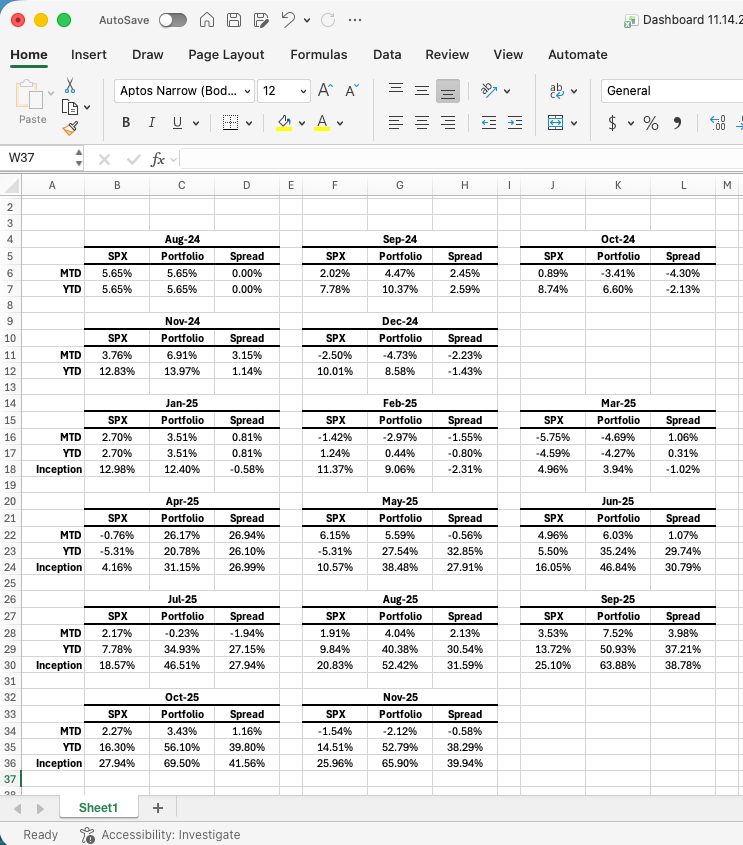Click the Format Painter brush icon
743x845 pixels.
[x=70, y=128]
